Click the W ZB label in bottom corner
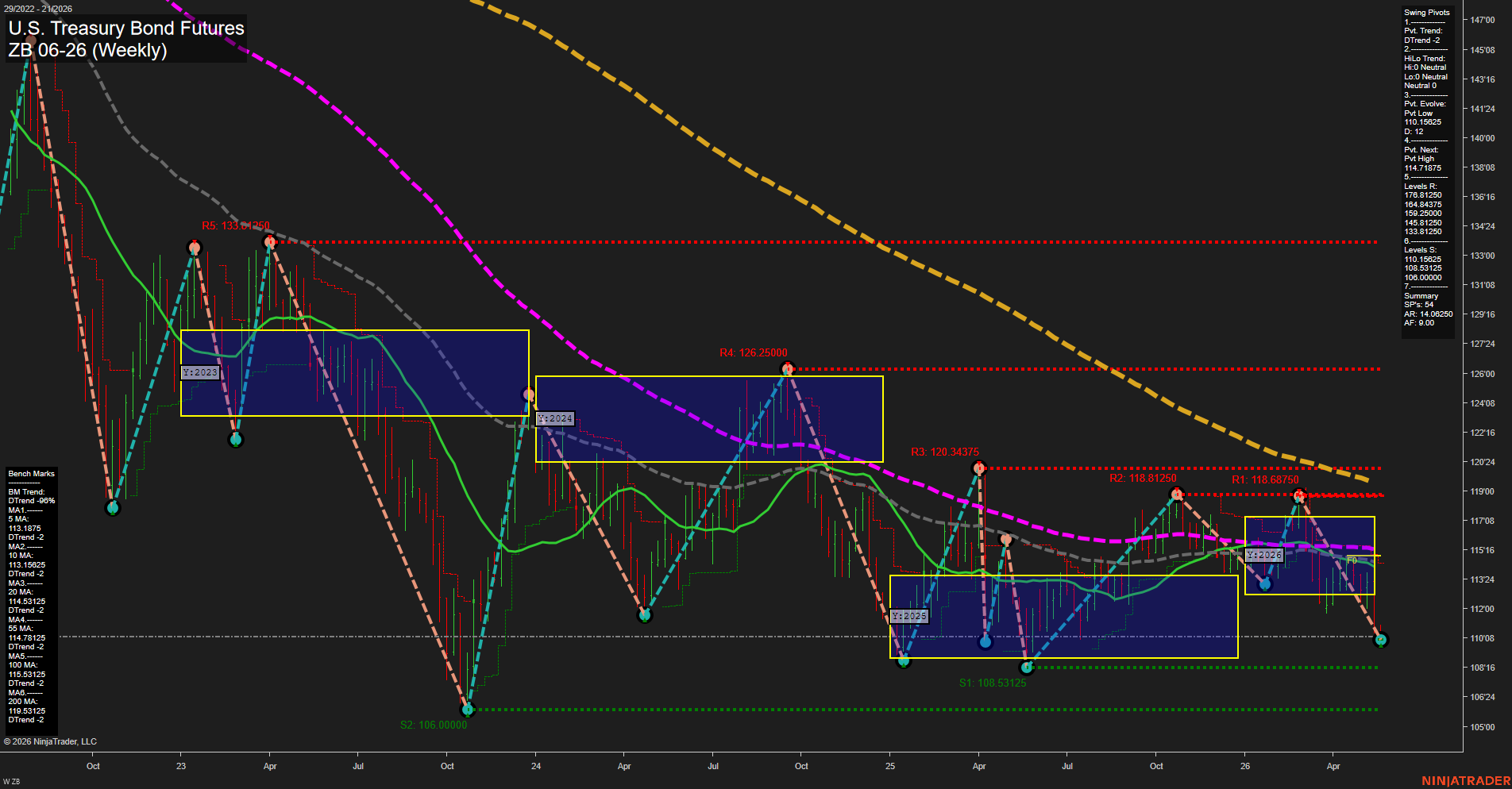1512x789 pixels. pyautogui.click(x=11, y=782)
